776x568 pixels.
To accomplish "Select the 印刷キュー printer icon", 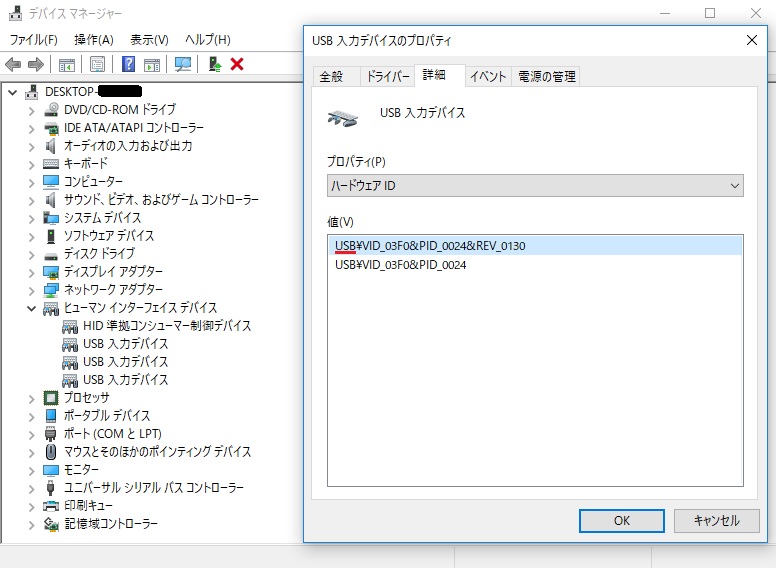I will coord(51,506).
